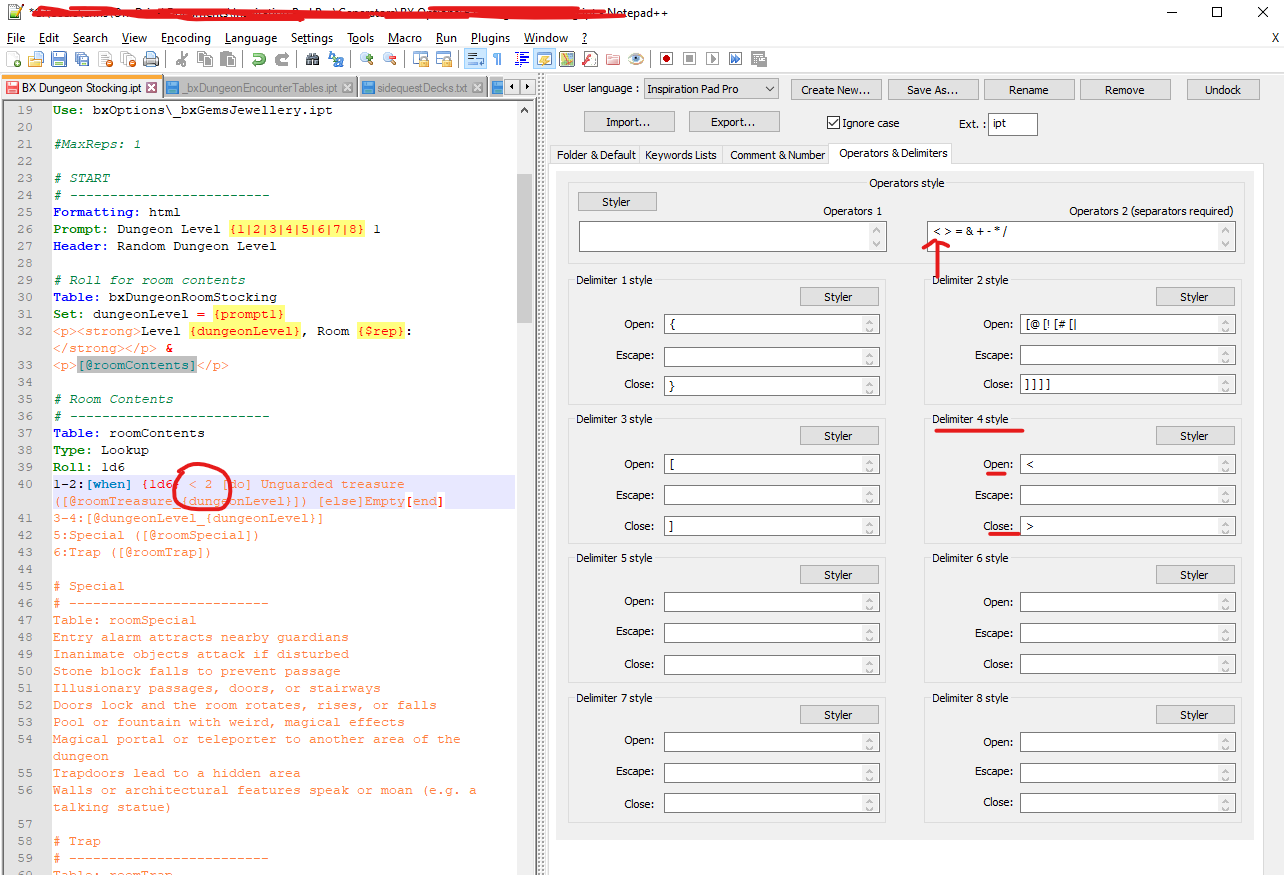Image resolution: width=1284 pixels, height=875 pixels.
Task: Open Styler for Delimiter 4 style
Action: tap(1195, 436)
